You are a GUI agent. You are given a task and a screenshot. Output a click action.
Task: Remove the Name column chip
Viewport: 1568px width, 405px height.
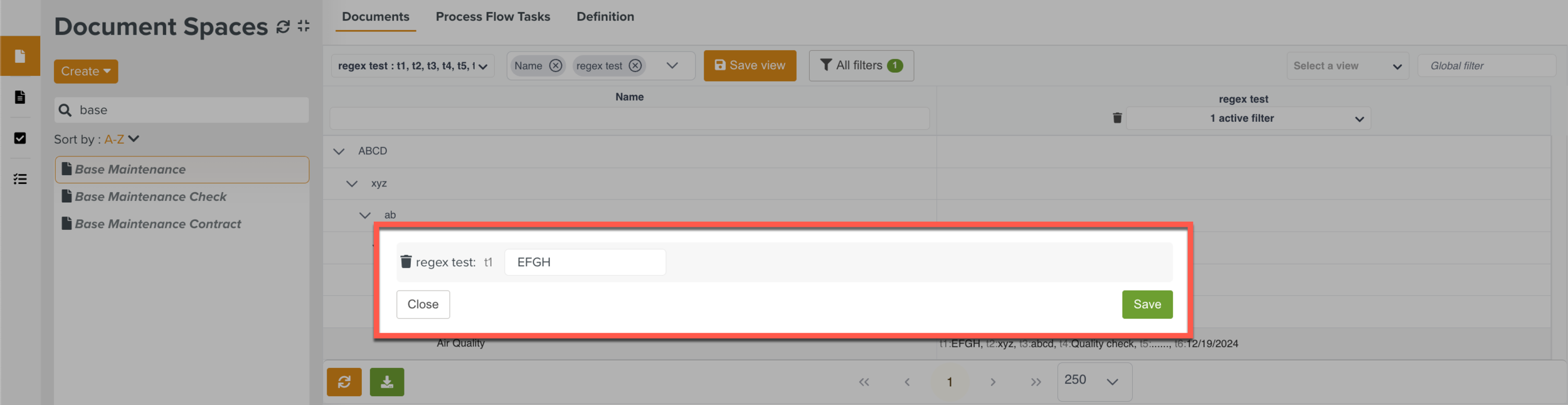(x=556, y=66)
